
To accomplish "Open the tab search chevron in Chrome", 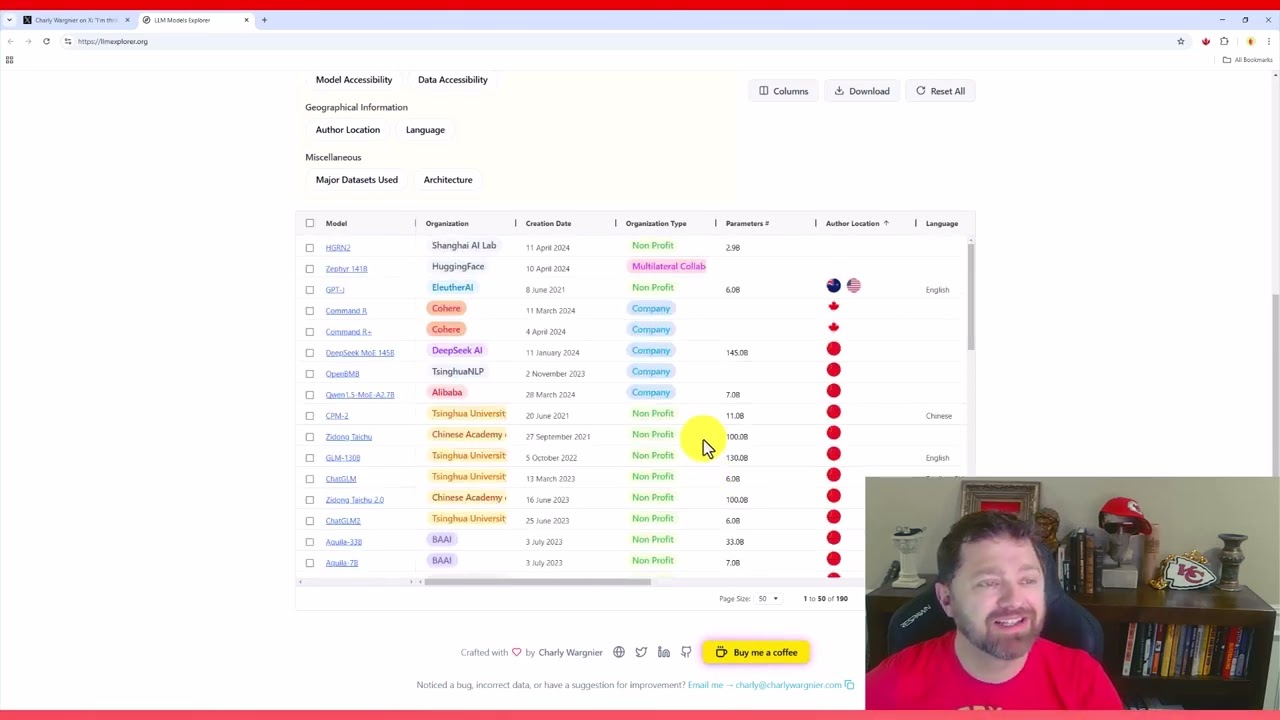I will pos(10,20).
